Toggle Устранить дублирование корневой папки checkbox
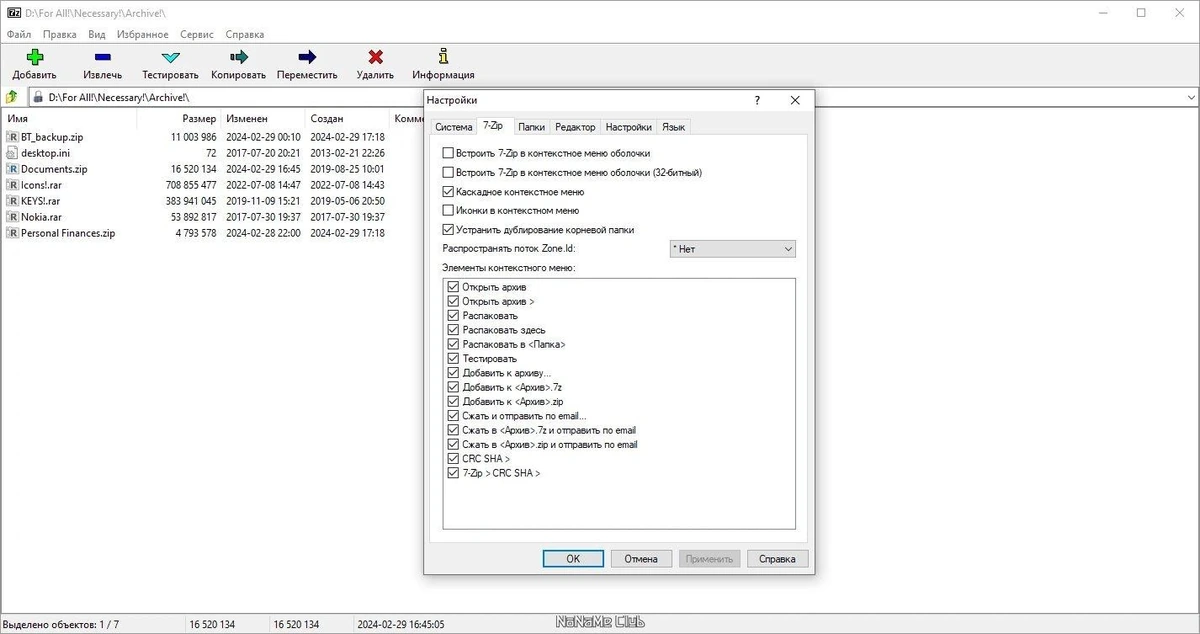This screenshot has height=634, width=1200. click(448, 229)
